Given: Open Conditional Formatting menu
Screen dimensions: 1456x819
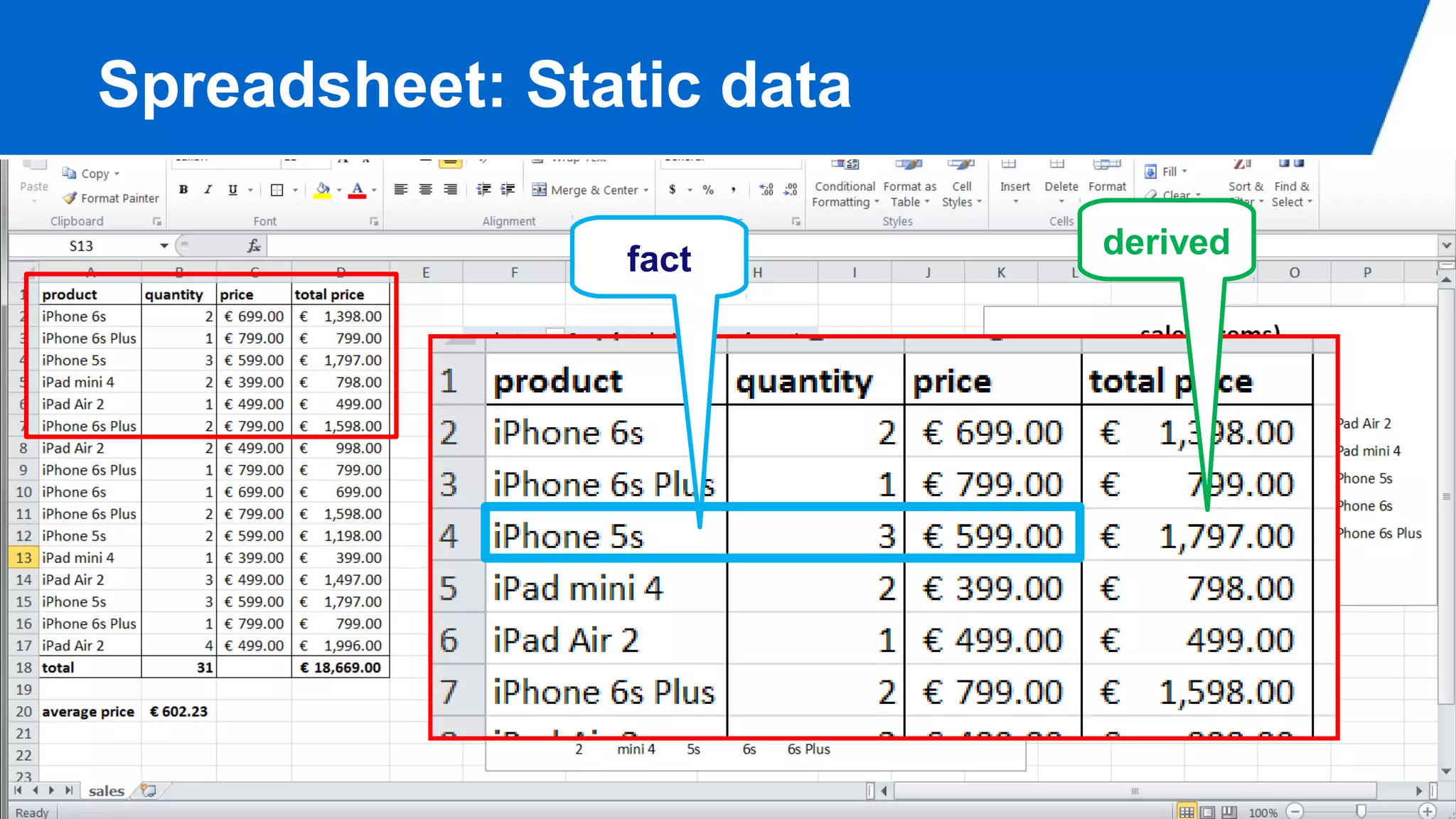Looking at the screenshot, I should pyautogui.click(x=845, y=185).
